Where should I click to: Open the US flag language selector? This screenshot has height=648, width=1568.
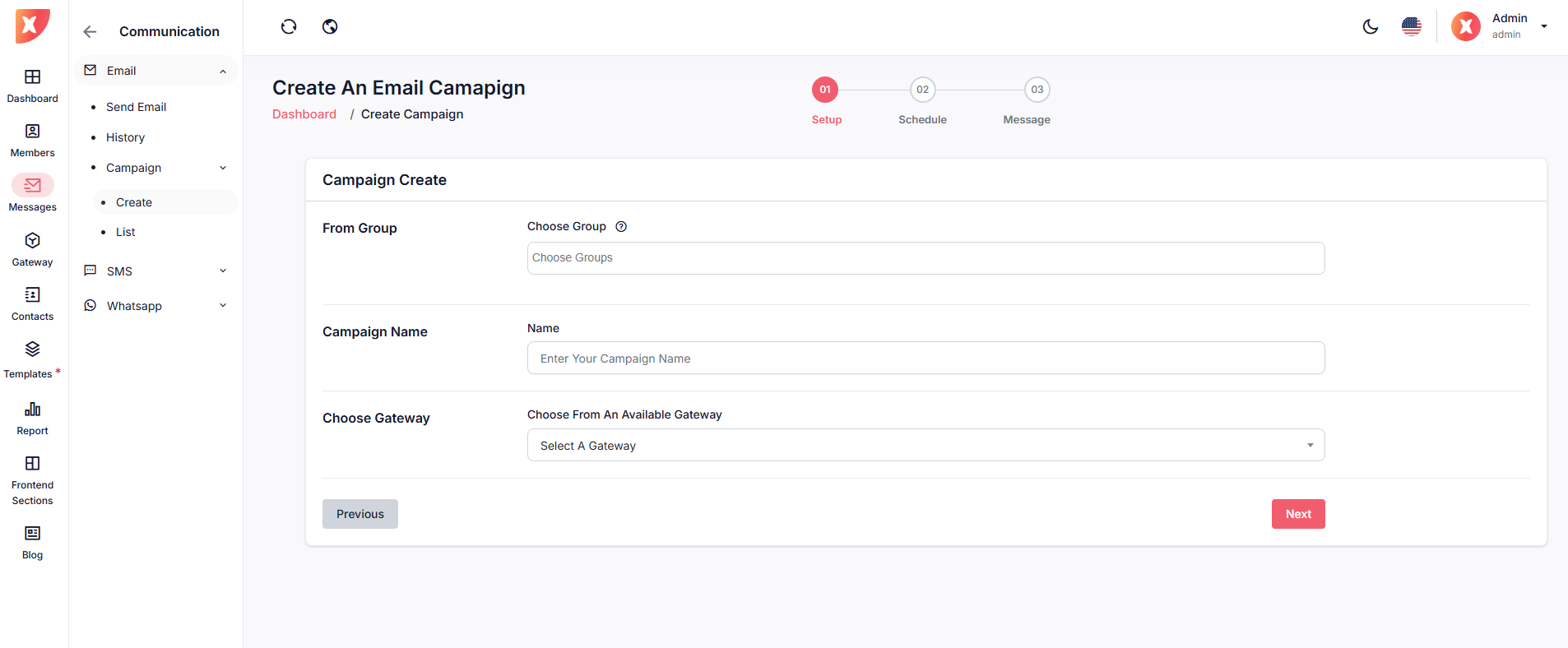1412,27
